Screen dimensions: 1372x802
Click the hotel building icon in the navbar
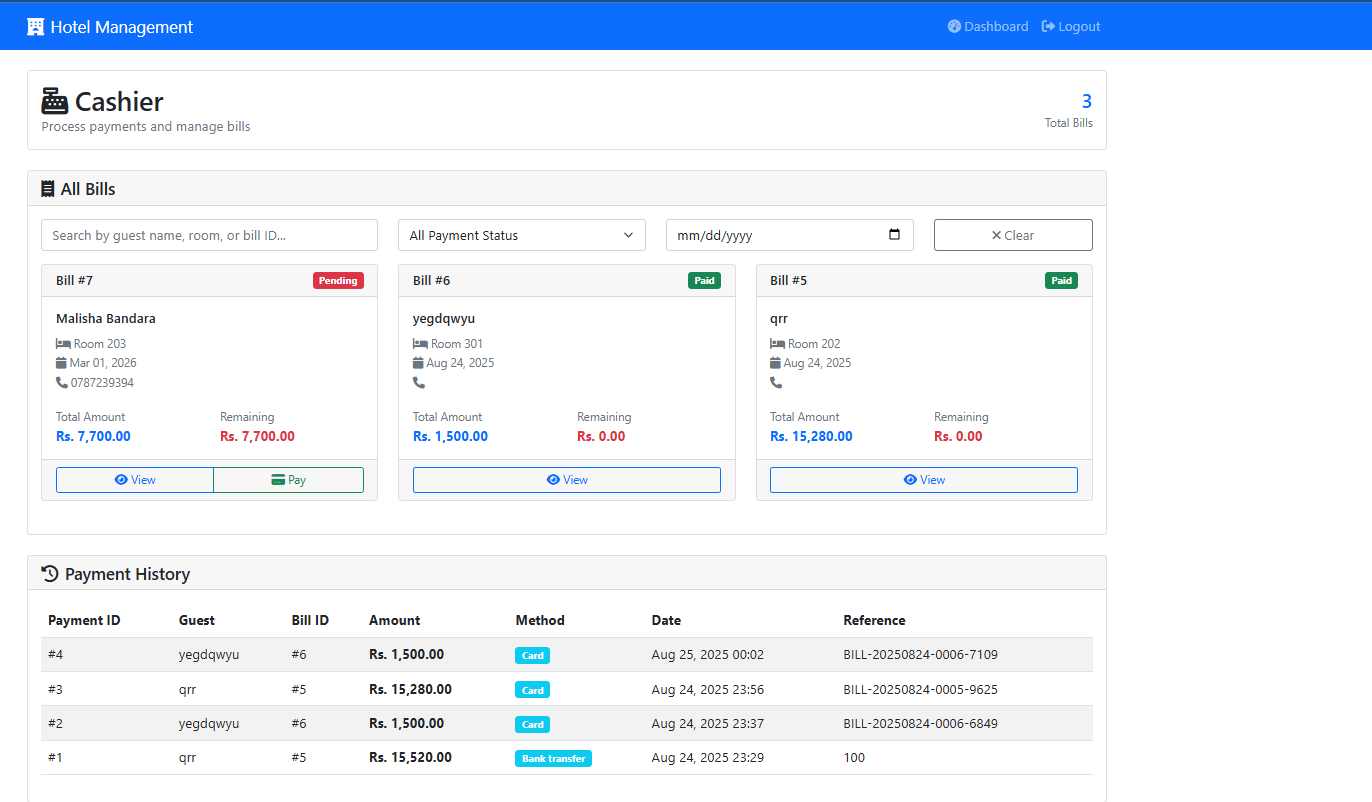click(x=37, y=25)
